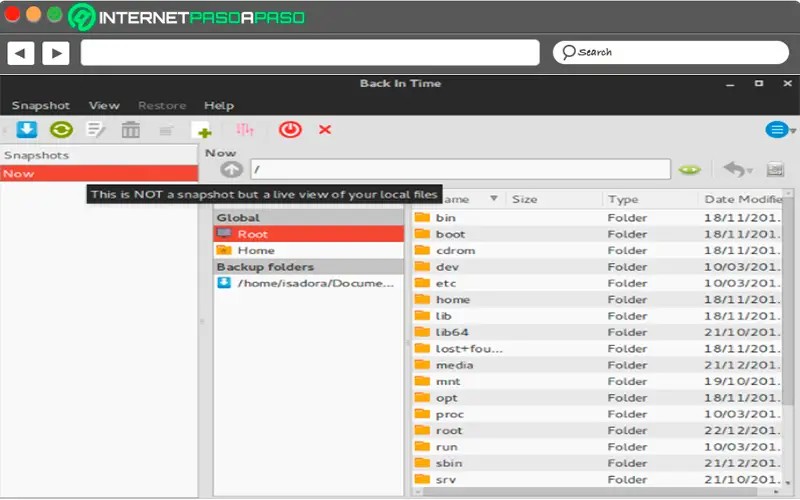Click the browser address bar

[310, 53]
